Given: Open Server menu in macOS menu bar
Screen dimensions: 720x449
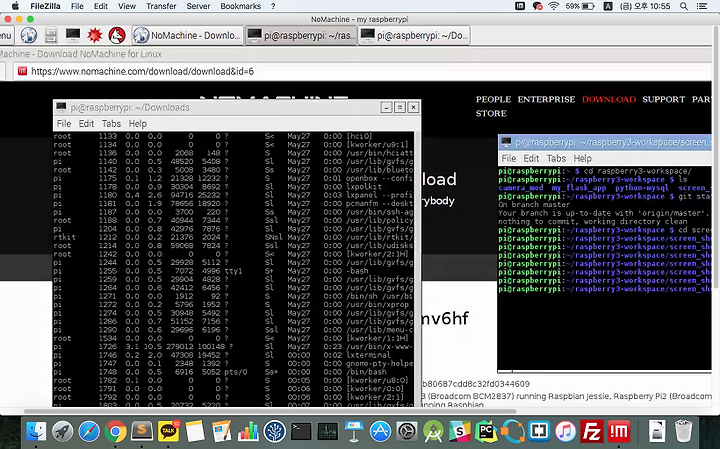Looking at the screenshot, I should pyautogui.click(x=198, y=6).
